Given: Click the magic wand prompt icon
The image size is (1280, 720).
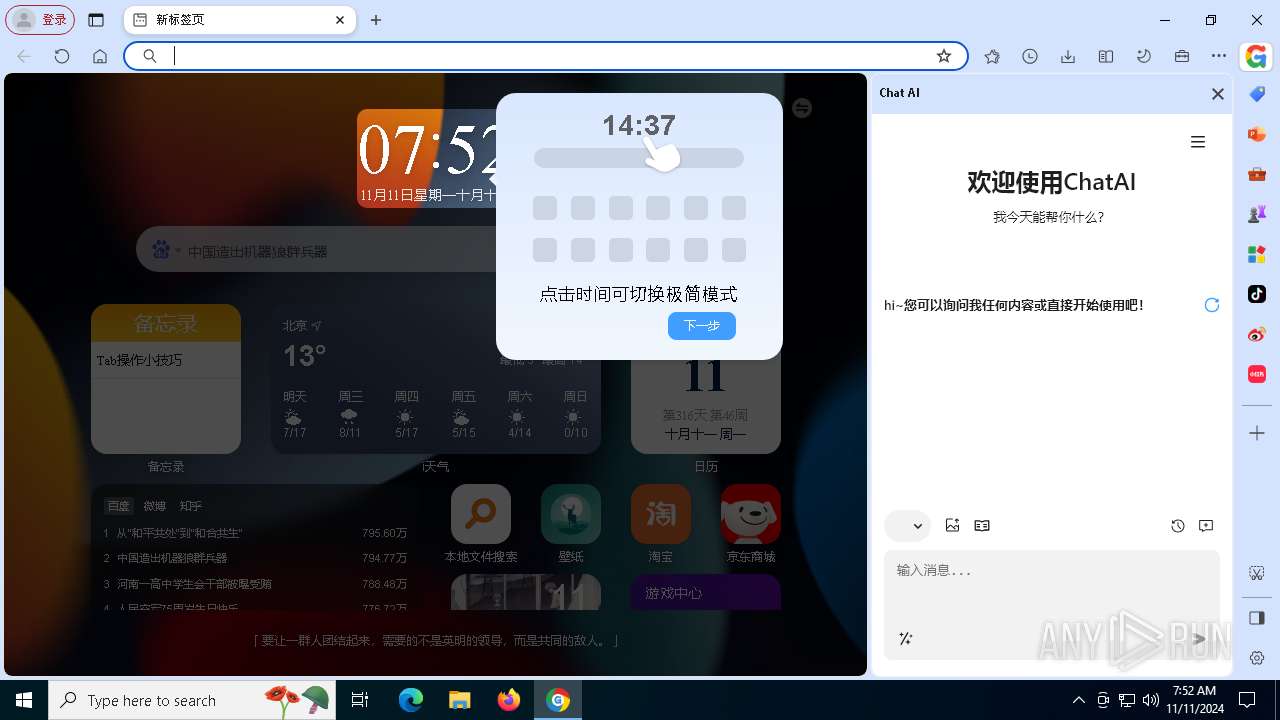Looking at the screenshot, I should (x=906, y=639).
